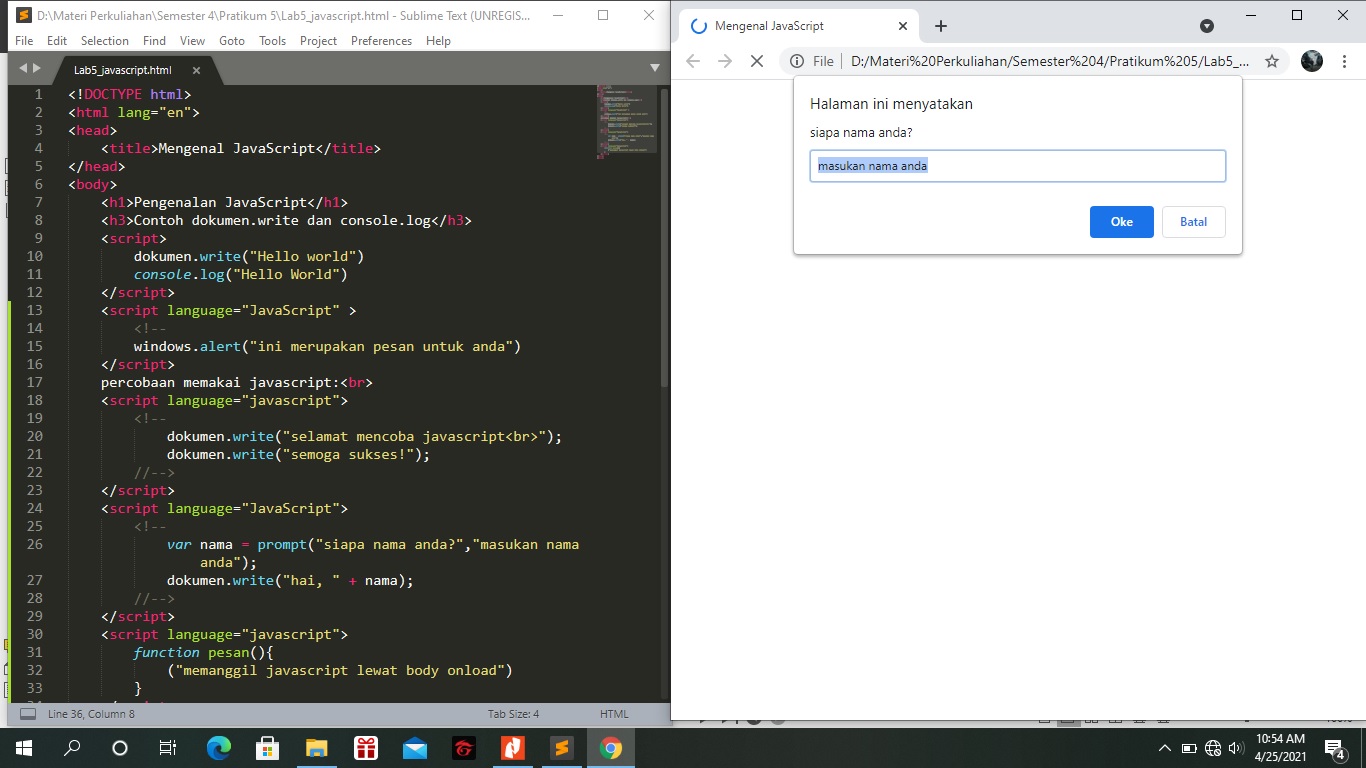The image size is (1366, 768).
Task: Click the masukan nama anda input field
Action: (x=1017, y=165)
